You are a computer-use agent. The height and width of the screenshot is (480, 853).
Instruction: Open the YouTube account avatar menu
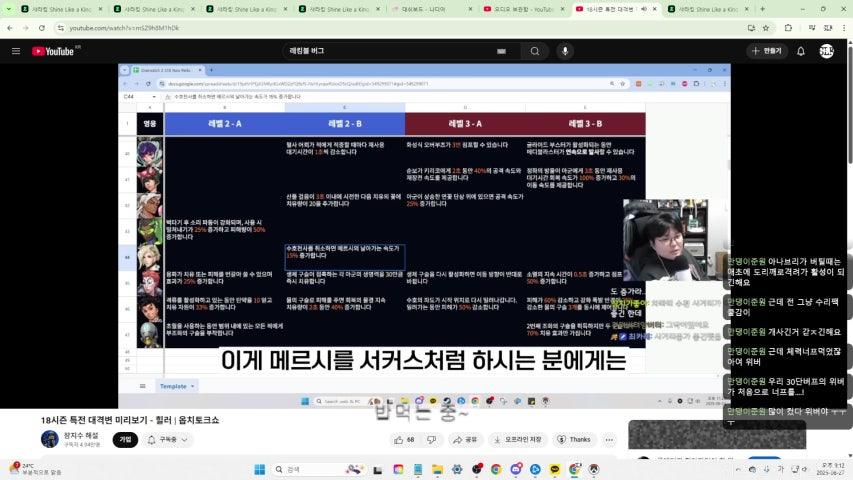[x=826, y=51]
